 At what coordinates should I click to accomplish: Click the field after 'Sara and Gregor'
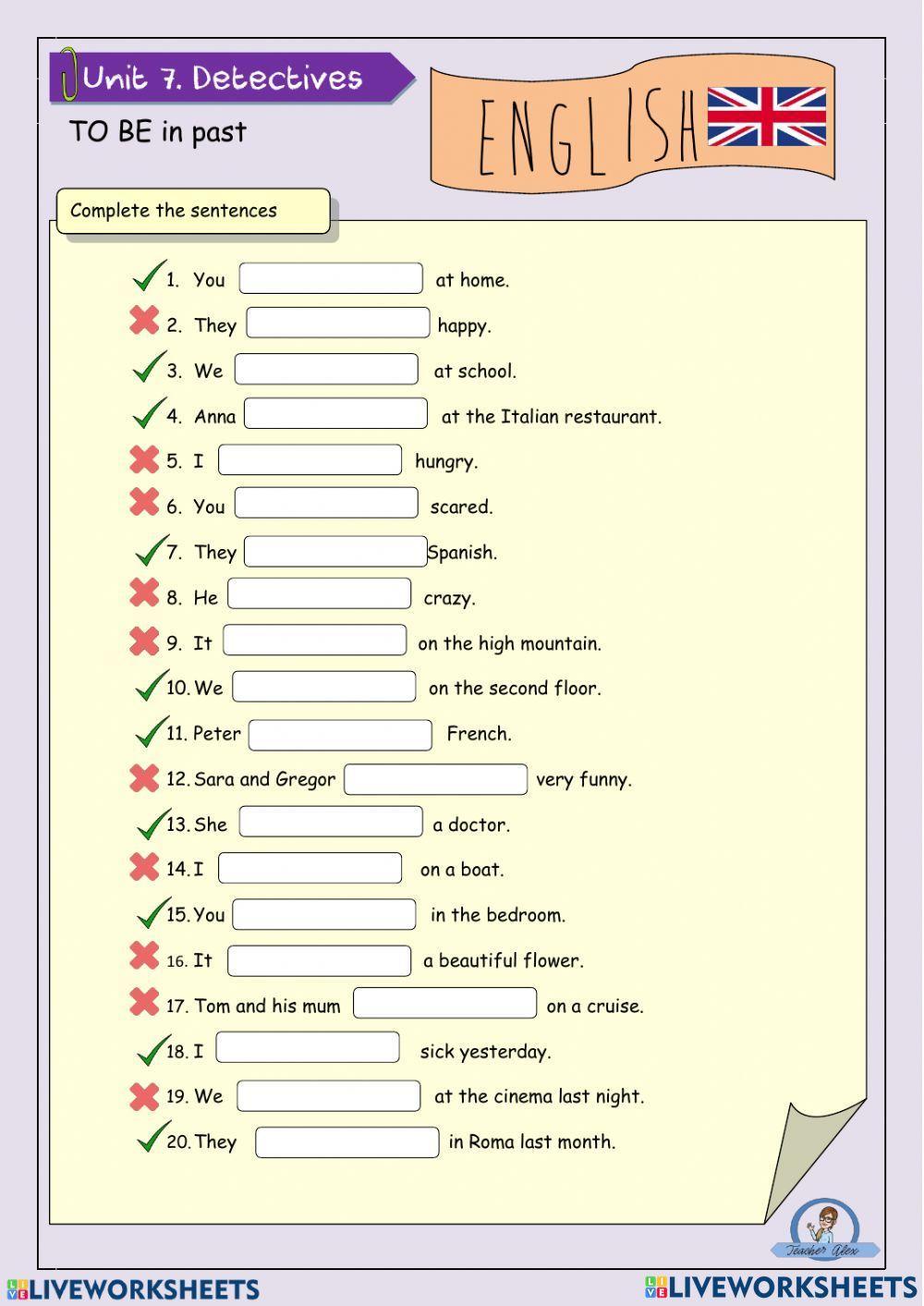pos(435,779)
